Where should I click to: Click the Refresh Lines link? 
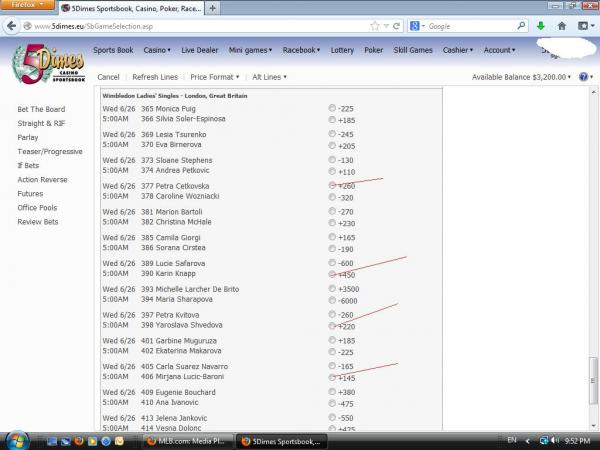(155, 77)
